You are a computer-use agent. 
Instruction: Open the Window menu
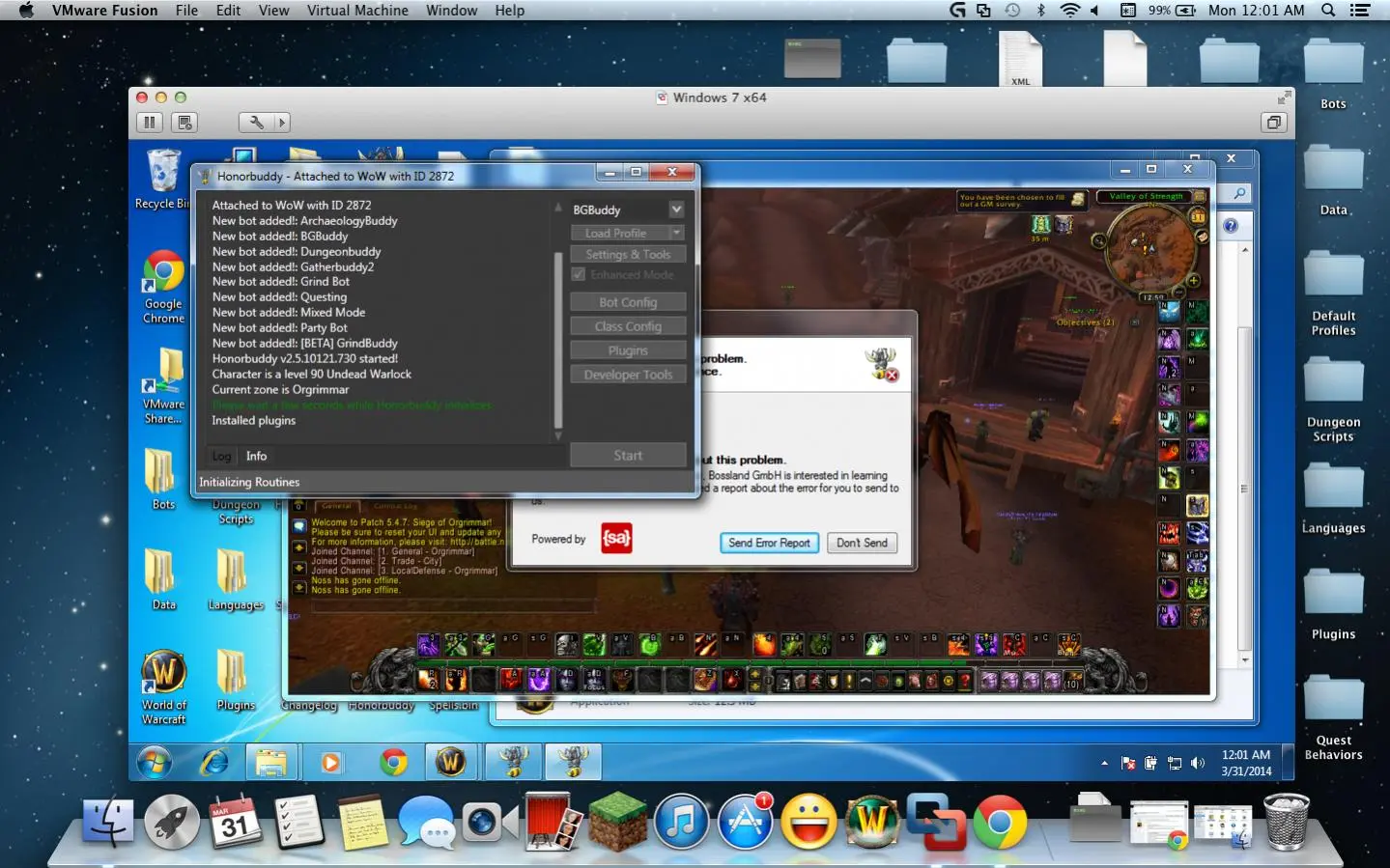click(451, 10)
